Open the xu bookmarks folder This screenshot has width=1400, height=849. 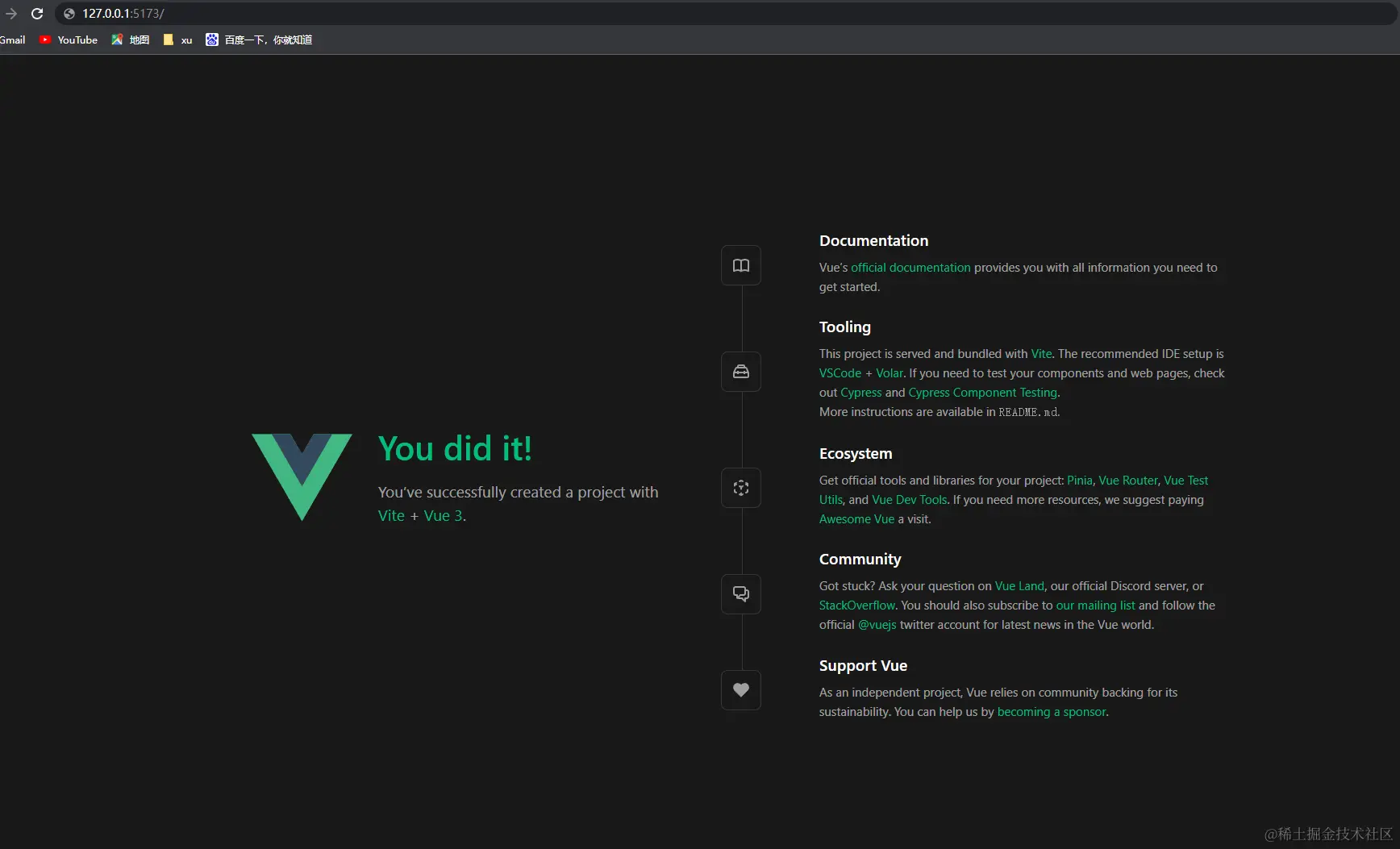point(178,40)
